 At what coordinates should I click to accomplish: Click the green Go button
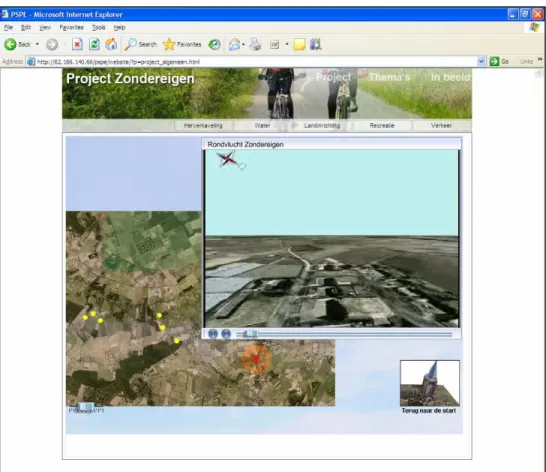pos(500,62)
